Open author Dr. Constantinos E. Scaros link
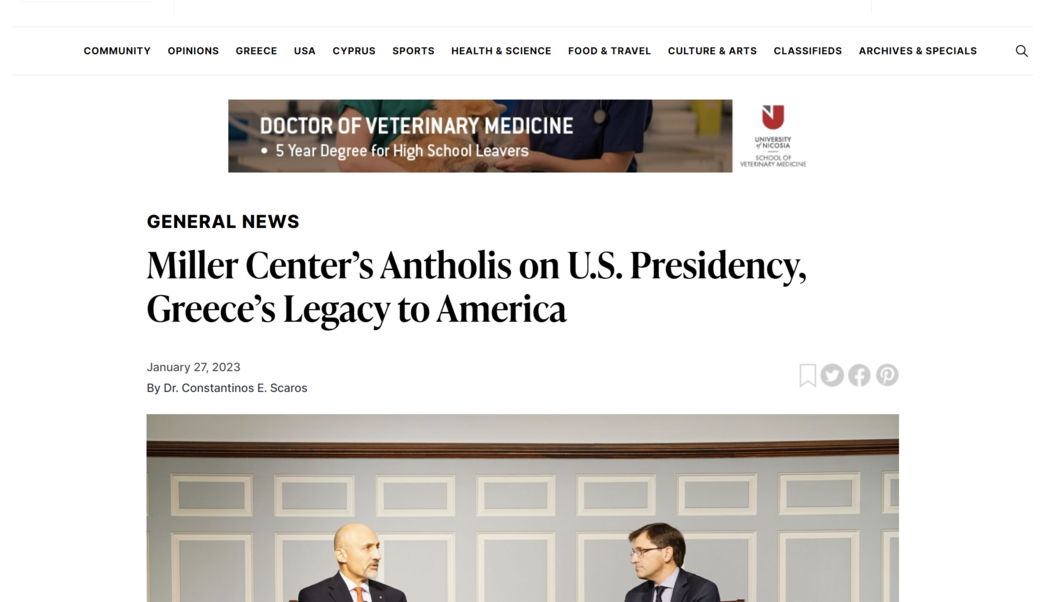The image size is (1040, 602). (x=235, y=388)
